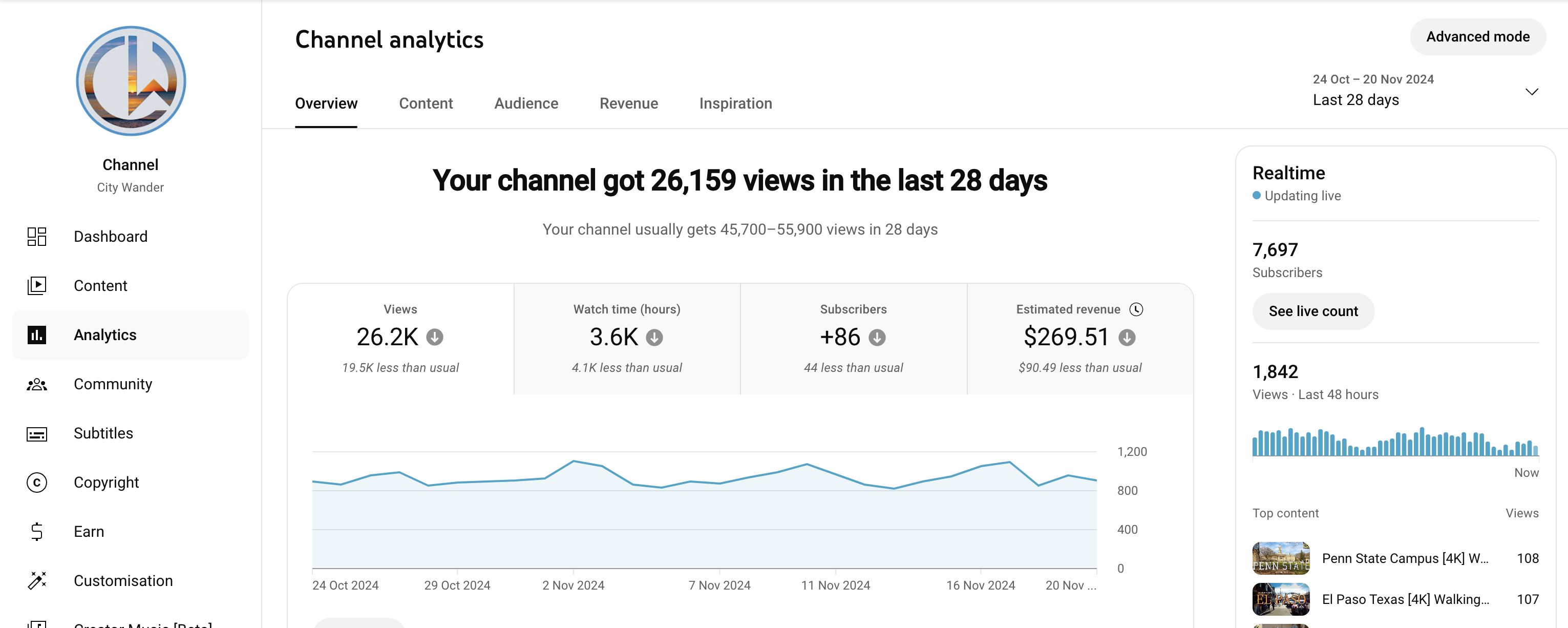Click the views line chart area

[704, 510]
